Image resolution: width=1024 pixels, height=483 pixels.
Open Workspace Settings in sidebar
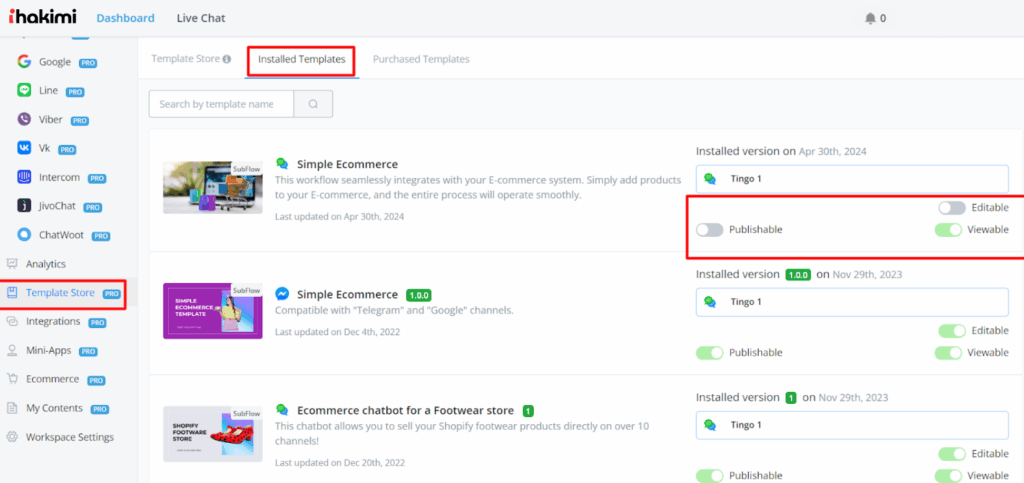(x=69, y=437)
